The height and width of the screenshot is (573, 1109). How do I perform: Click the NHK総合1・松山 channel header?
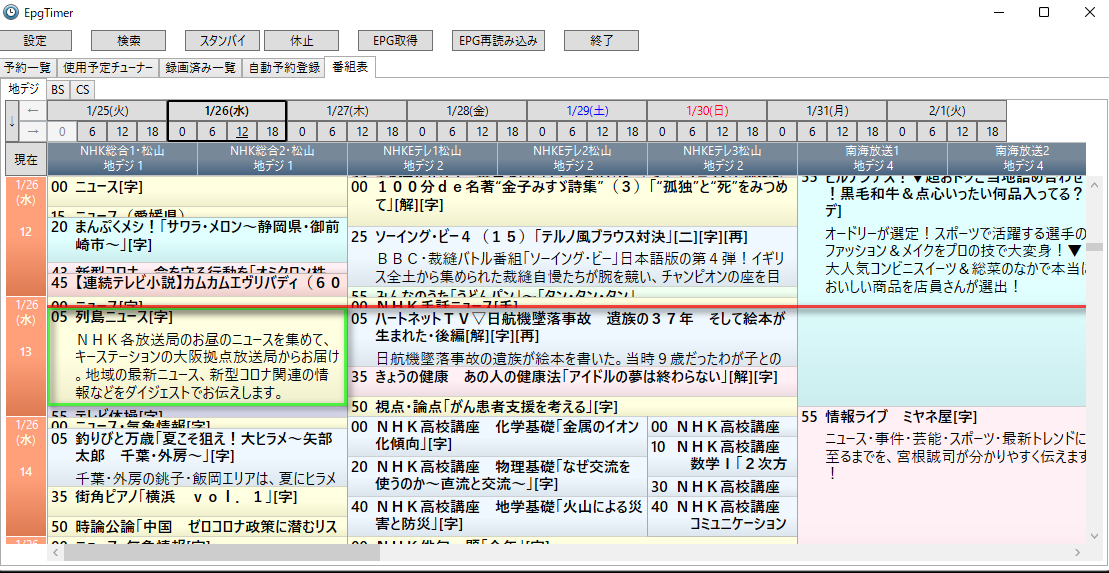pos(122,158)
